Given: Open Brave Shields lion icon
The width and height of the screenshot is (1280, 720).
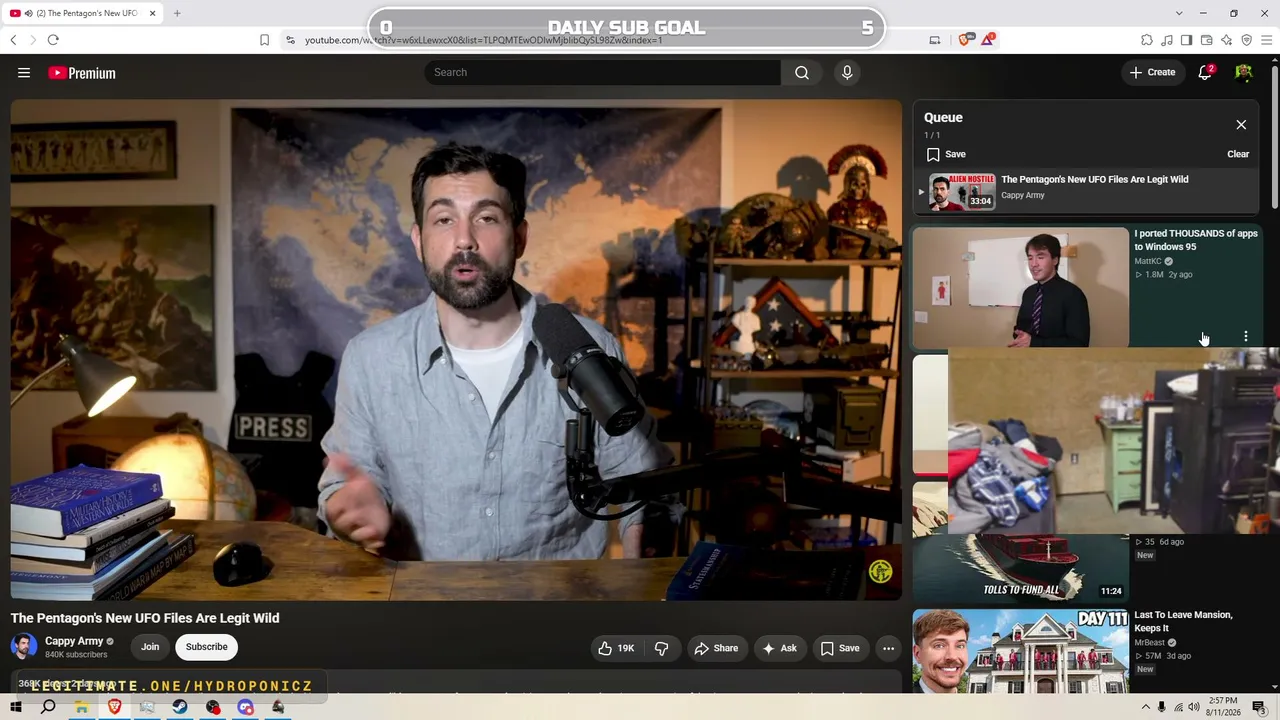Looking at the screenshot, I should pyautogui.click(x=965, y=40).
